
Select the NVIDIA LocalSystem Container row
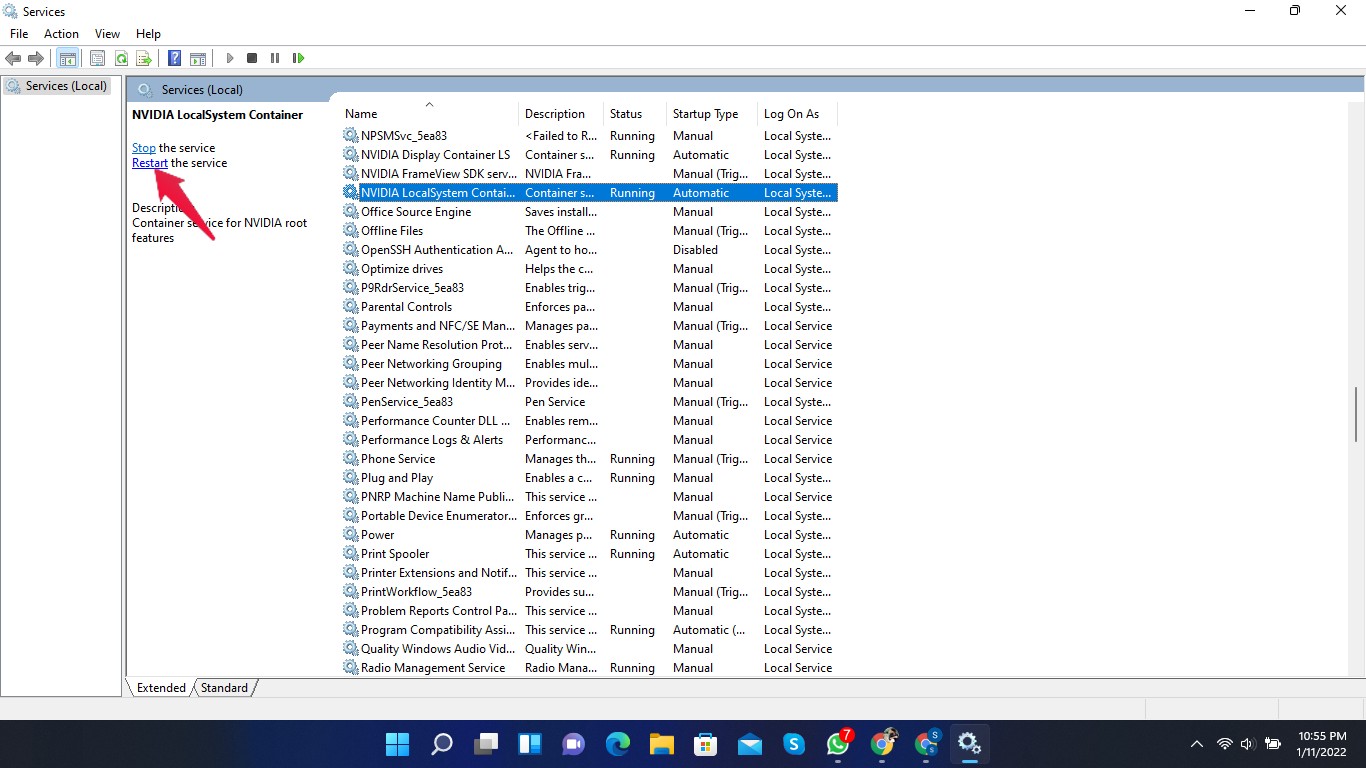pos(590,193)
